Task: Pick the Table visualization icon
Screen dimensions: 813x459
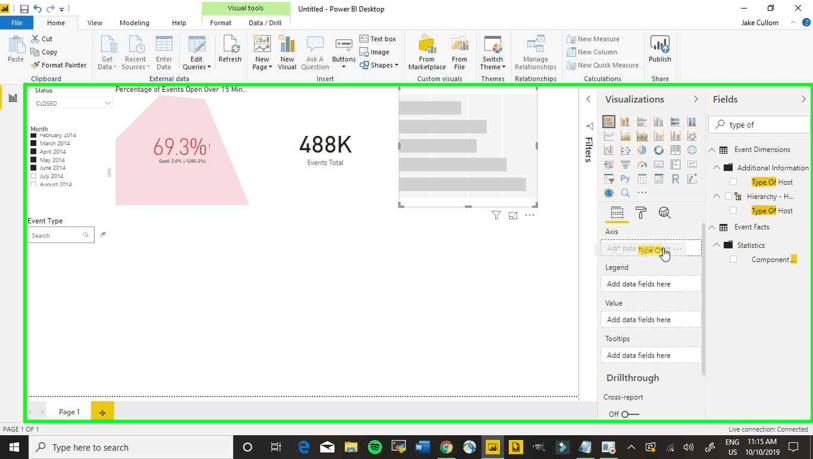Action: click(x=642, y=179)
